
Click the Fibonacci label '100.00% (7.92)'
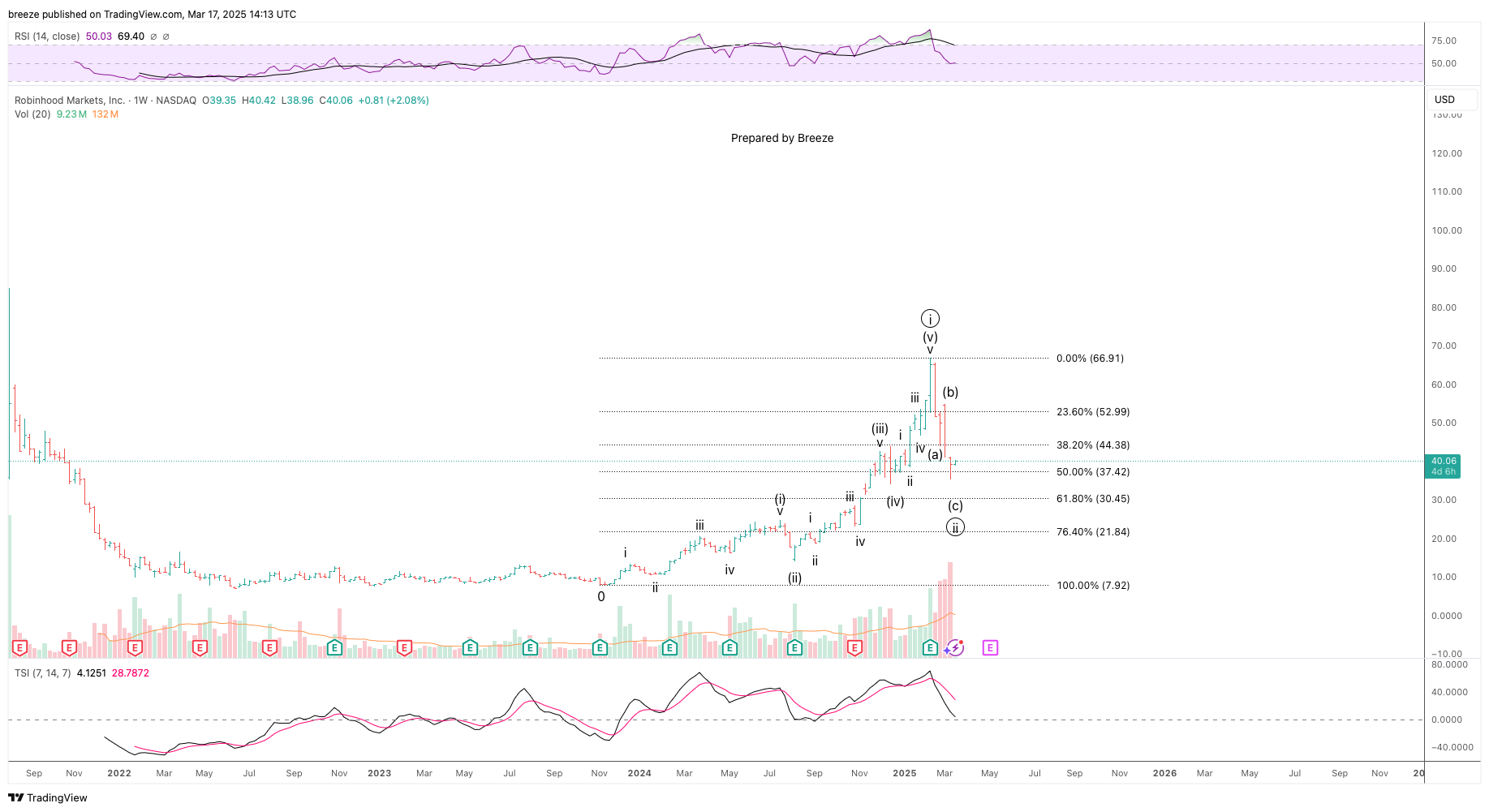1093,586
